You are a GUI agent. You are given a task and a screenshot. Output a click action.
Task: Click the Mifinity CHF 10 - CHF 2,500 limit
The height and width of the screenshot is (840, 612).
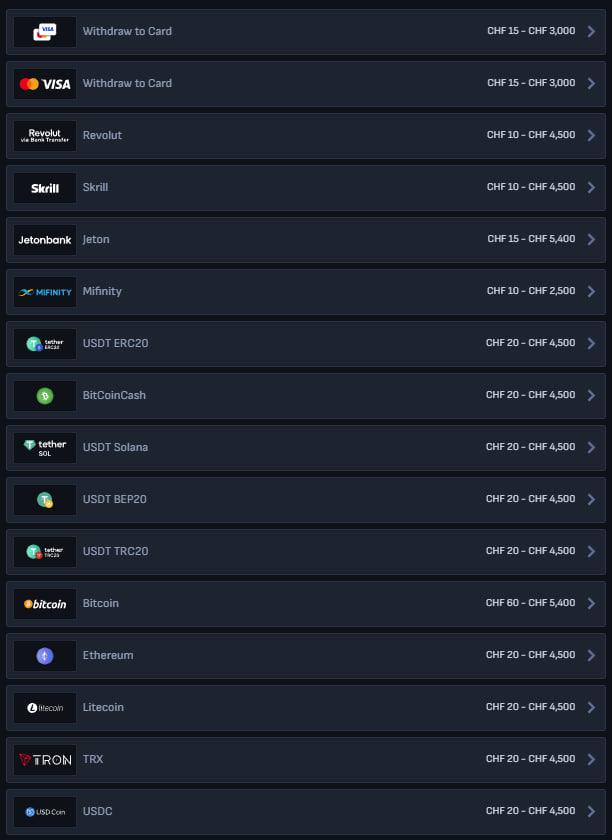point(531,291)
